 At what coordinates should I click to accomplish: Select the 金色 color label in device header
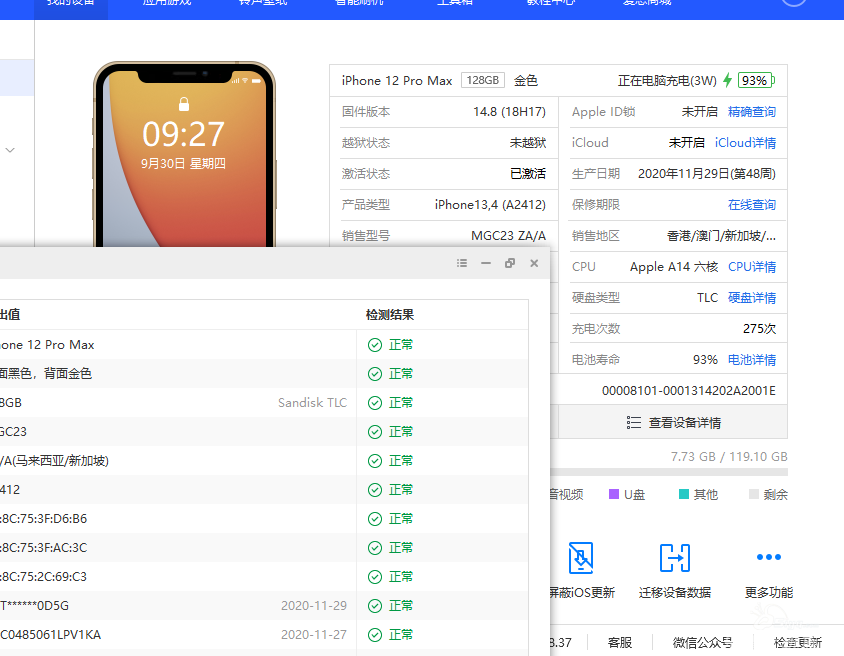526,81
